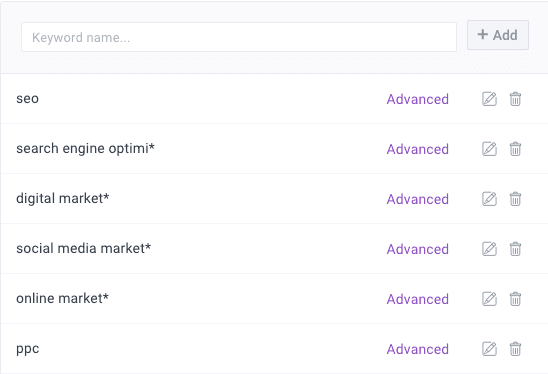
Task: Open Advanced for online market*
Action: [x=418, y=299]
